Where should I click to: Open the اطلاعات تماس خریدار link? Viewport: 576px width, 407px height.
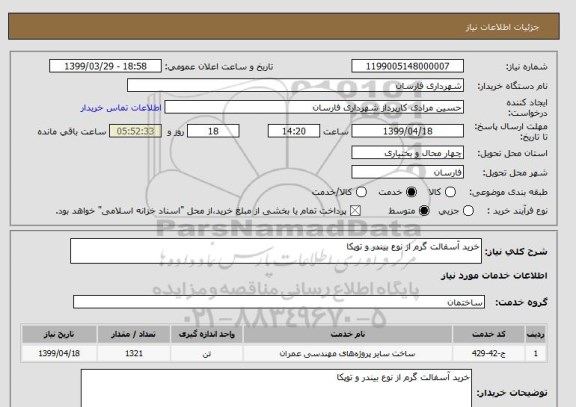(121, 108)
